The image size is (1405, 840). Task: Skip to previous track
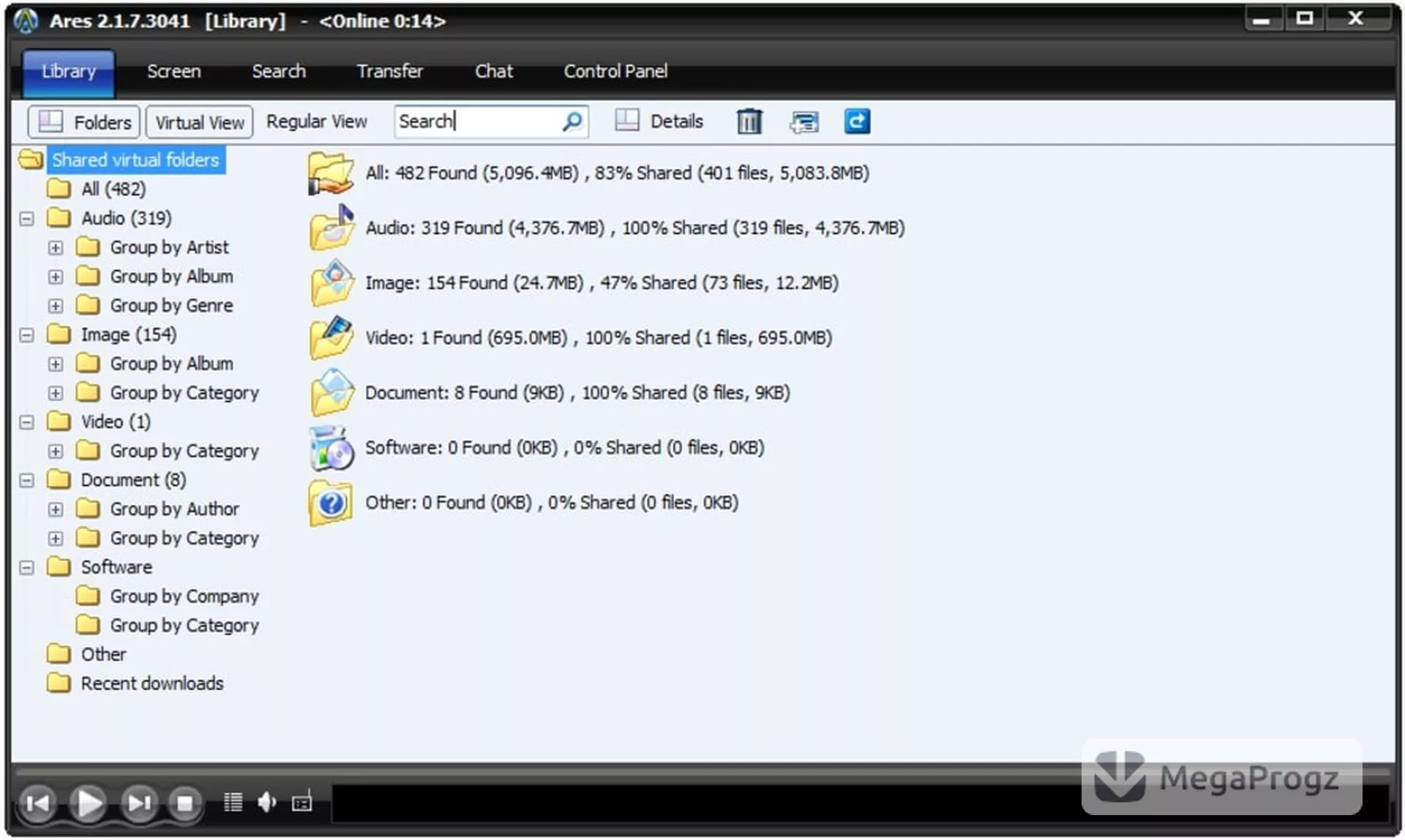[37, 803]
